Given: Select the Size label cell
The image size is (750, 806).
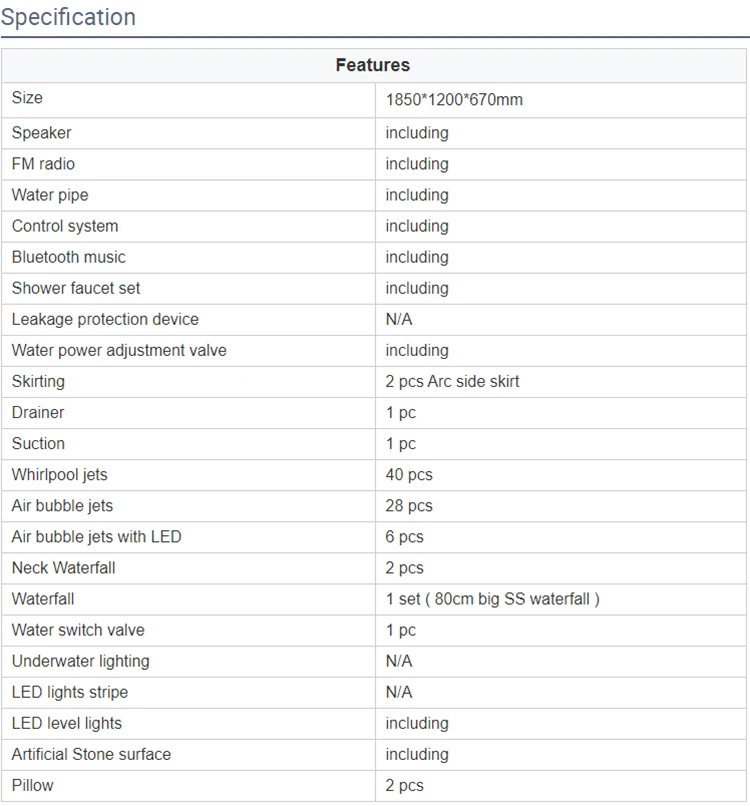Looking at the screenshot, I should [27, 98].
